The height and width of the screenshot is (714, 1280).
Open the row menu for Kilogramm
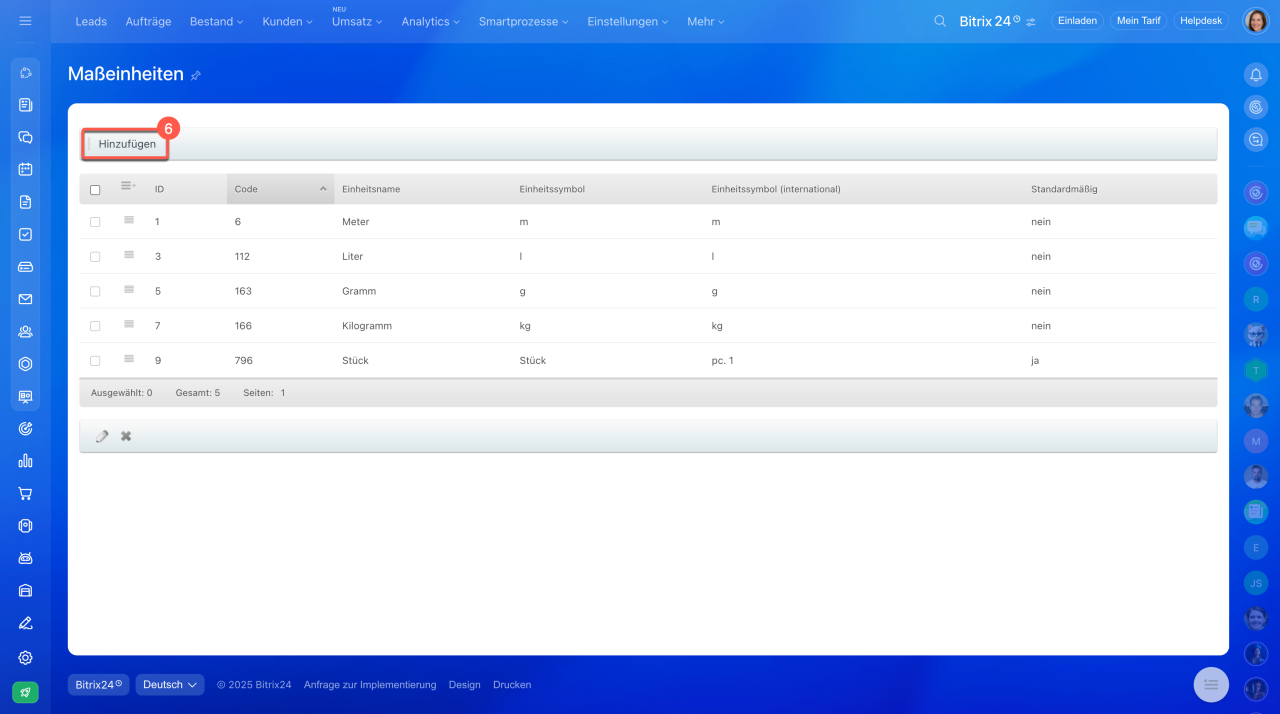click(129, 324)
